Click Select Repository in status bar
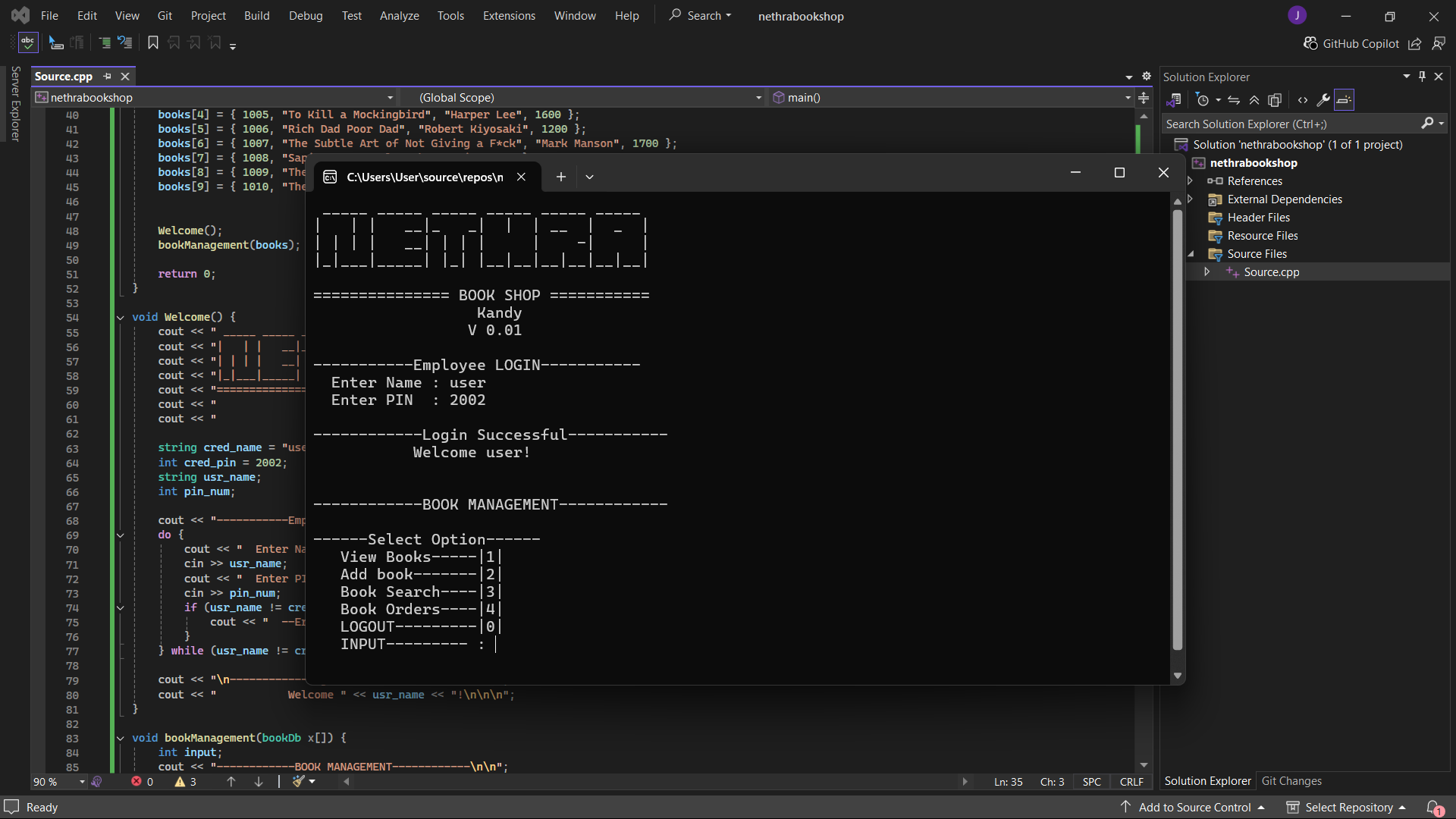This screenshot has width=1456, height=819. click(x=1348, y=808)
